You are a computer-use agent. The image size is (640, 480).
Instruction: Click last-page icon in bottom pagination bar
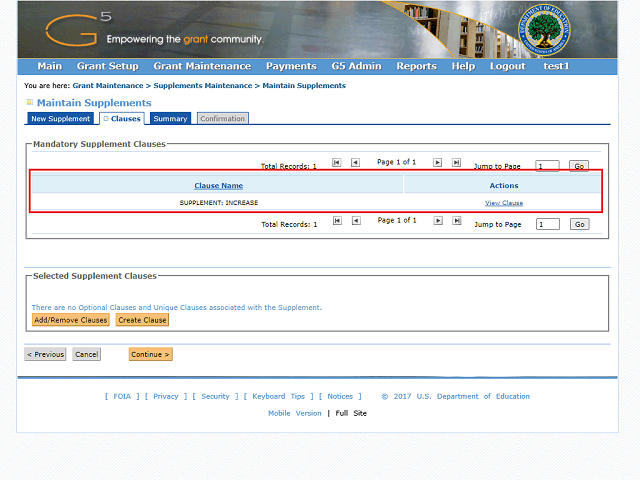pyautogui.click(x=456, y=220)
